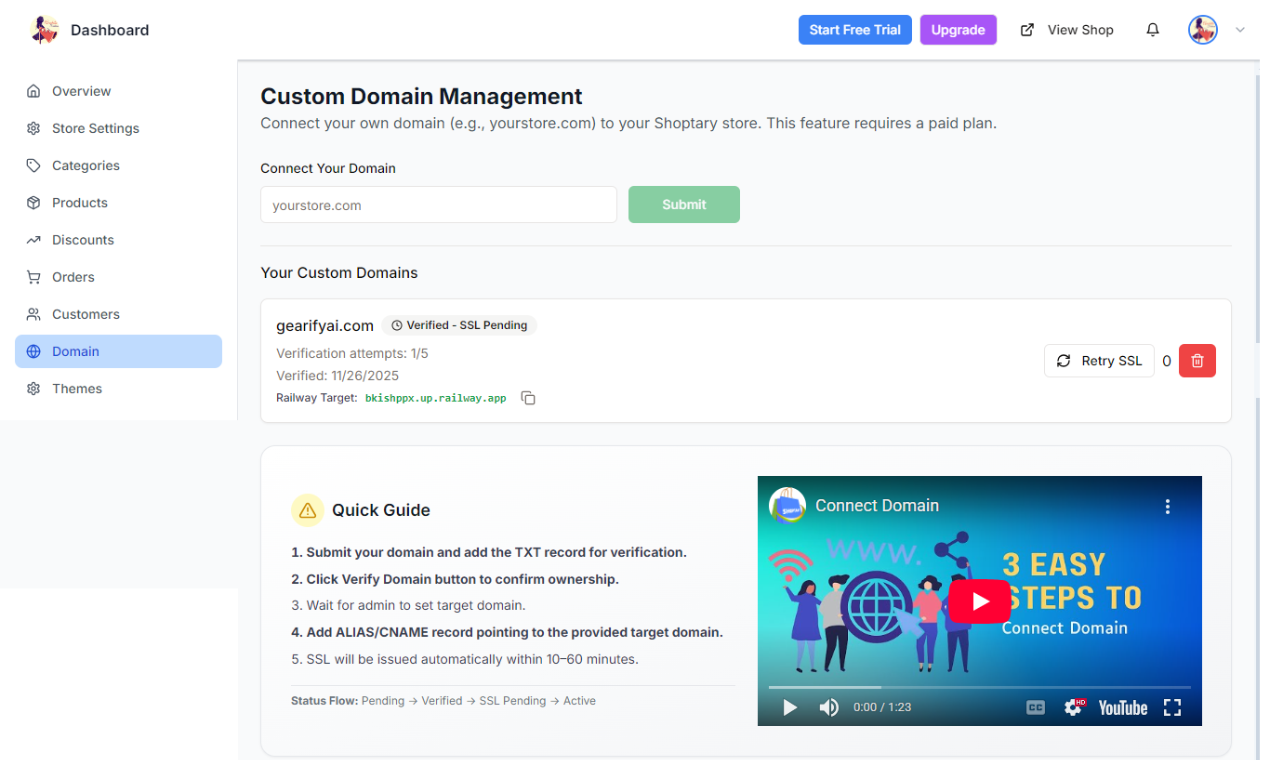Viewport: 1270px width, 760px height.
Task: Toggle fullscreen mode on the video player
Action: tap(1172, 707)
